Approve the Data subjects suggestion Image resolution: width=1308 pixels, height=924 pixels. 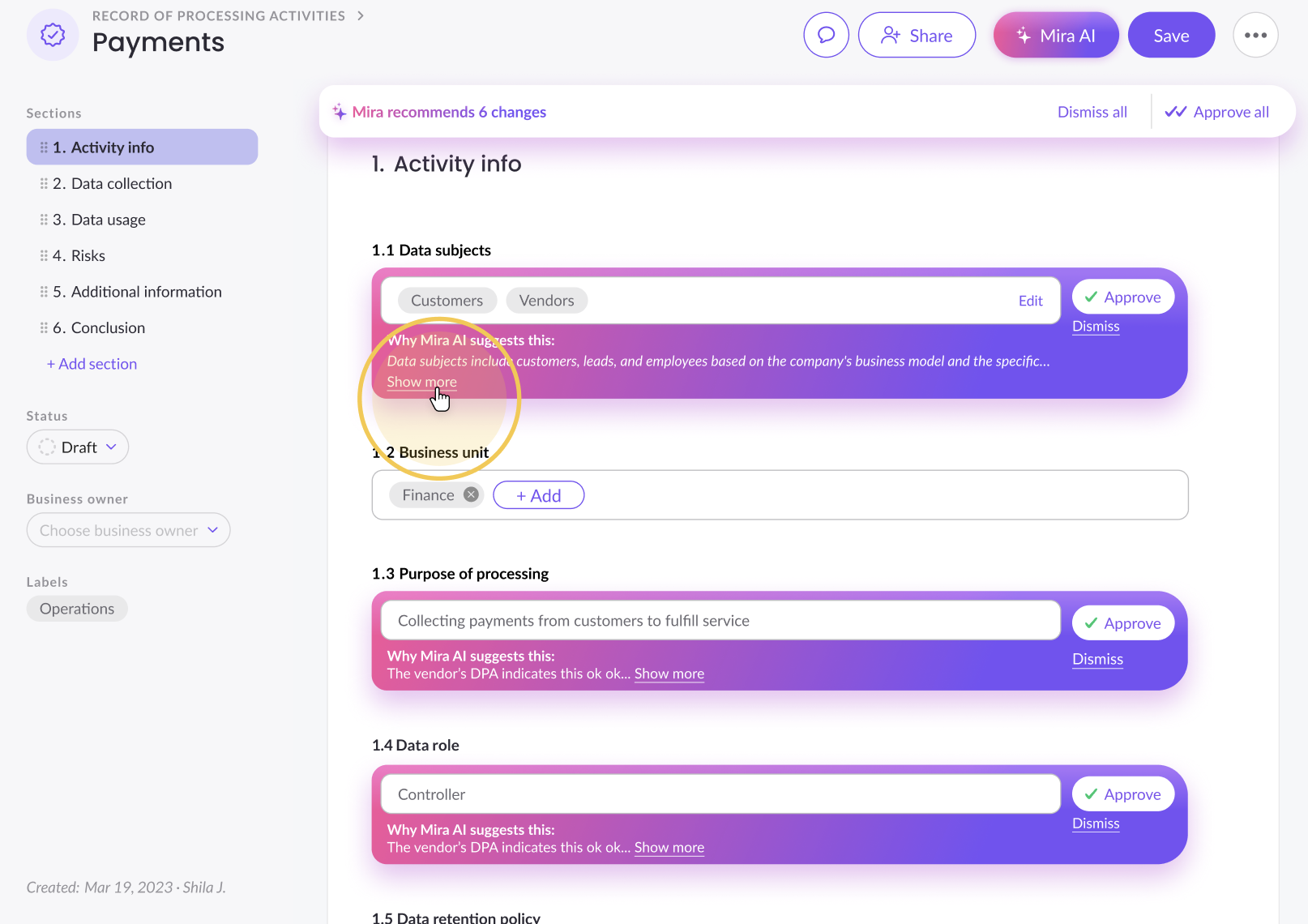click(1123, 297)
